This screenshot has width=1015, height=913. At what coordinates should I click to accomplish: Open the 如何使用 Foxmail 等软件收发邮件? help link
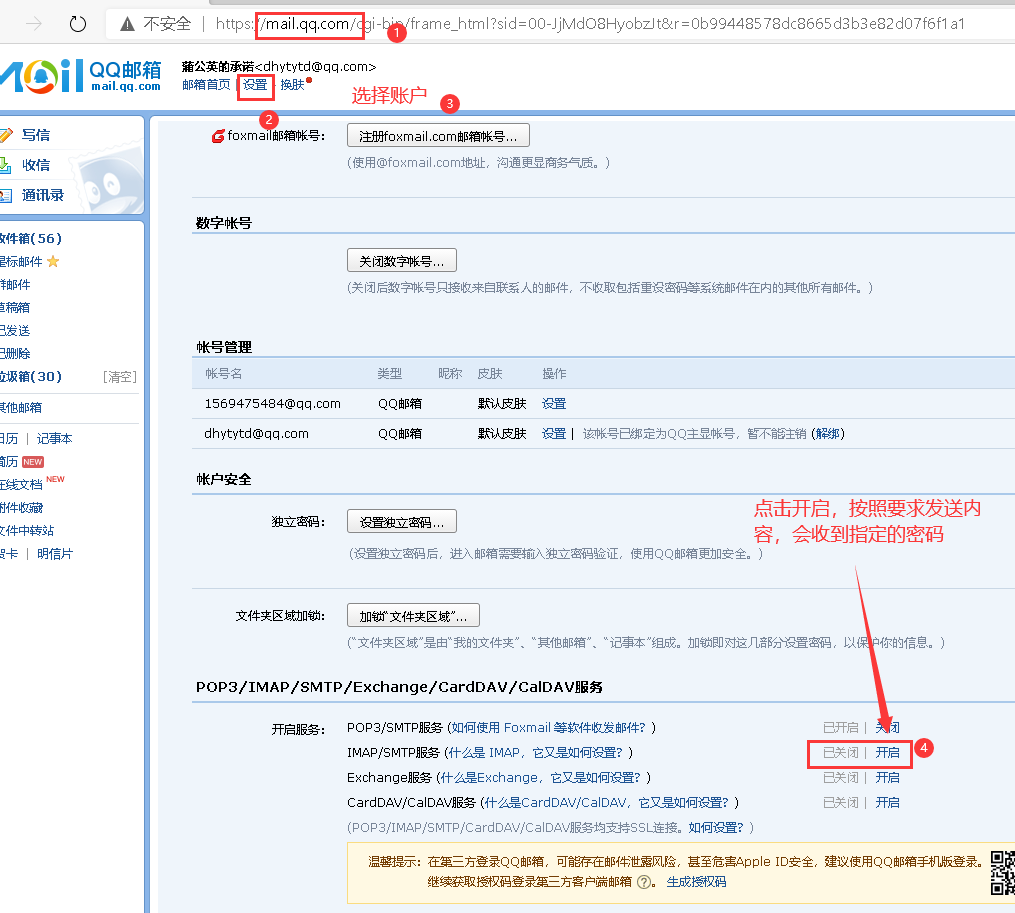pos(549,727)
